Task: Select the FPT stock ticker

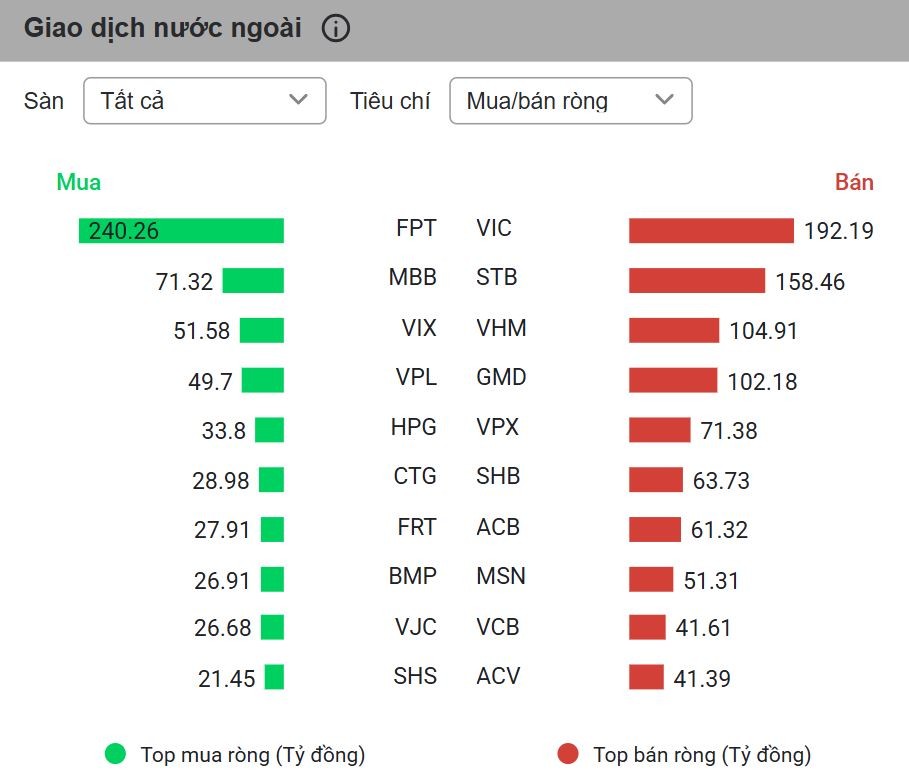Action: tap(416, 229)
